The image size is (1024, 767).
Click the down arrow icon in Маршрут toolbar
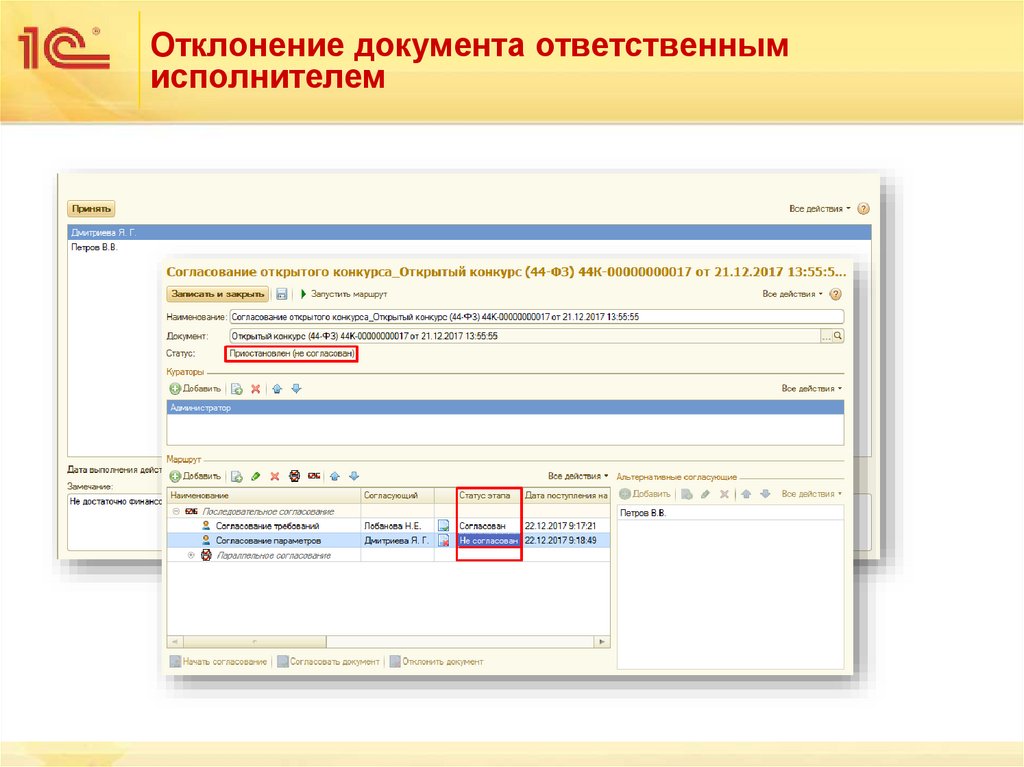(x=353, y=475)
